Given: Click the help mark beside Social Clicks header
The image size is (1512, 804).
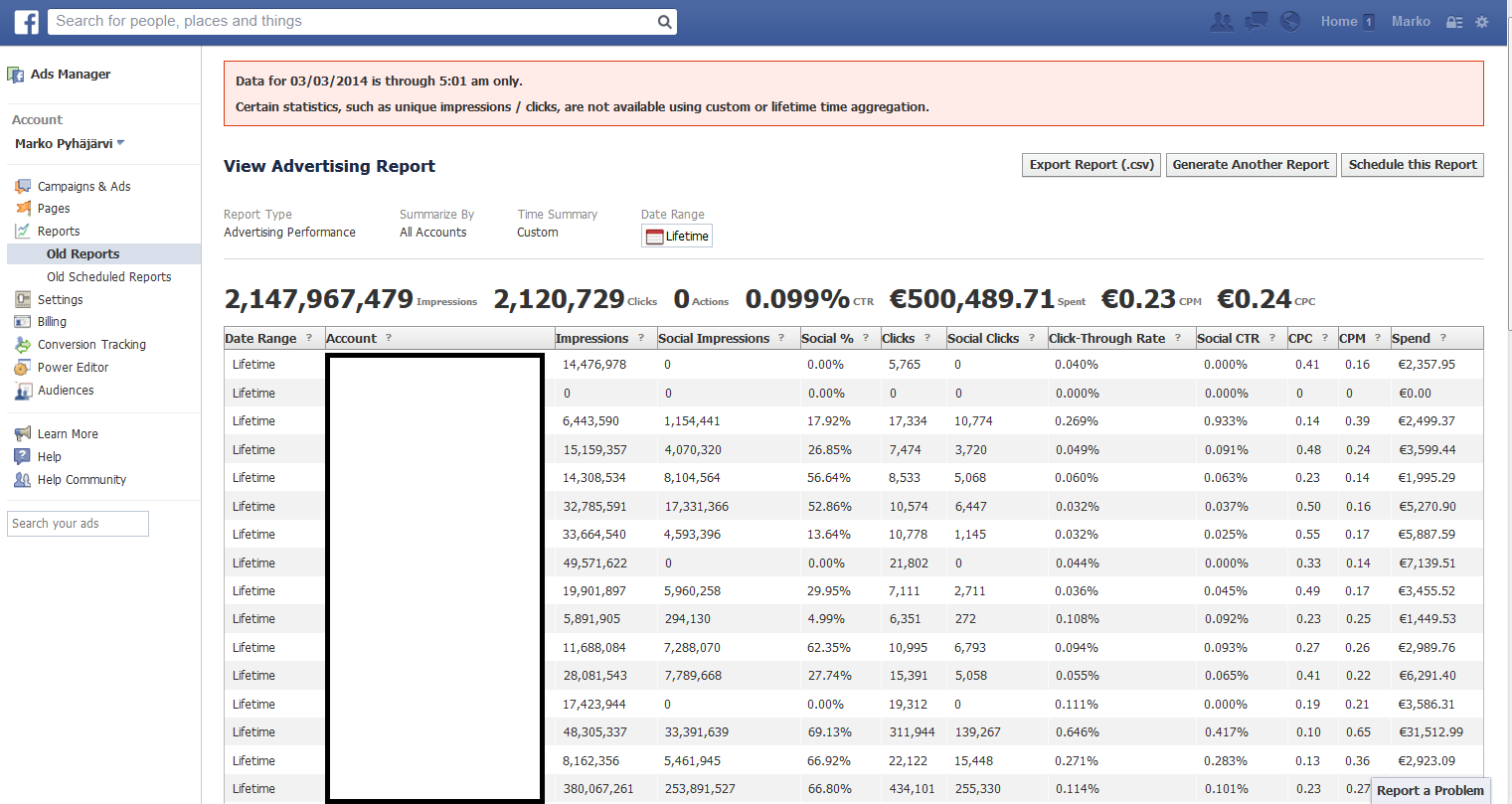Looking at the screenshot, I should (x=1032, y=338).
